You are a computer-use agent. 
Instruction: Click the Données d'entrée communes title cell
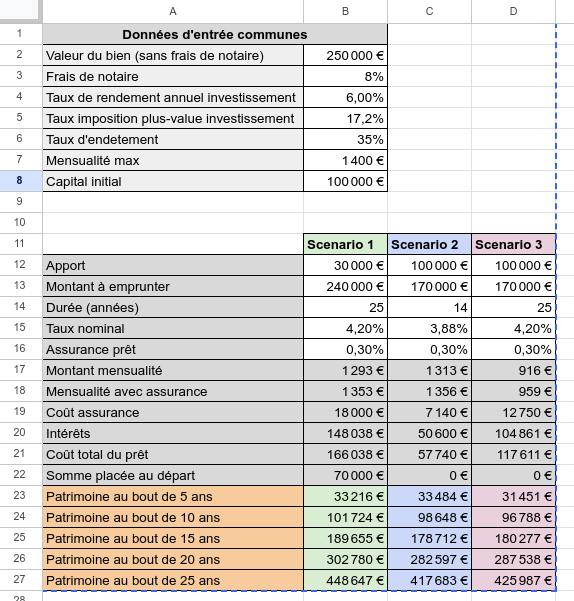click(x=215, y=34)
